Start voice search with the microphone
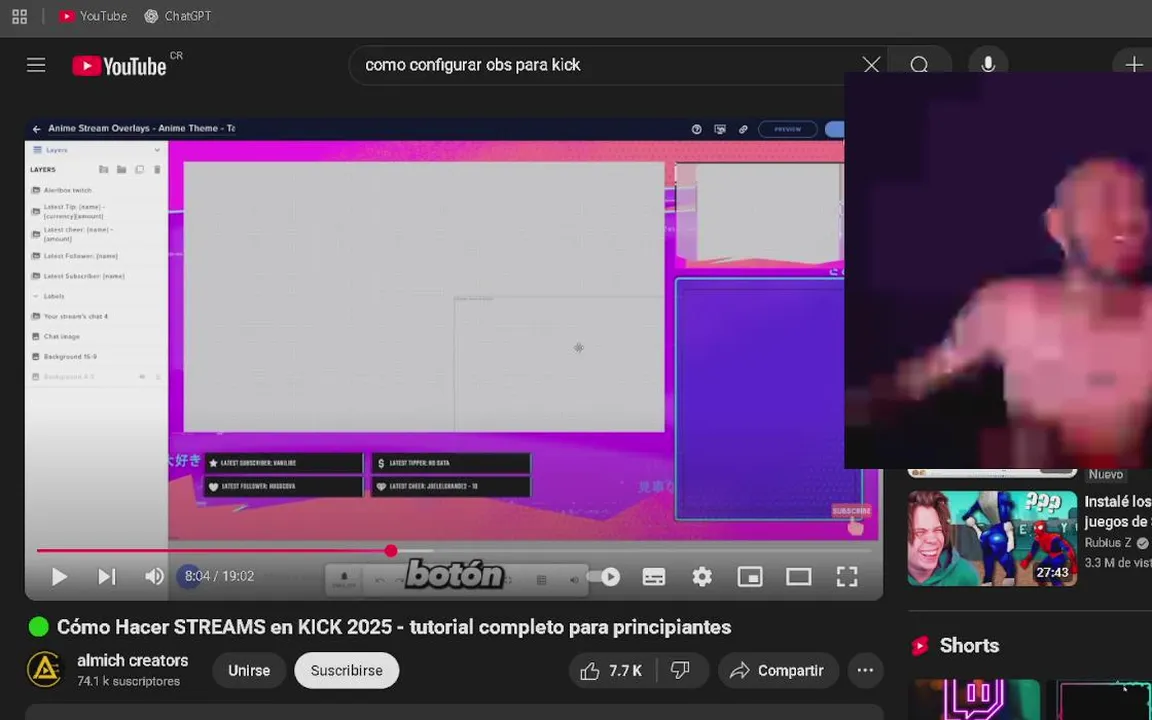This screenshot has width=1152, height=720. point(988,65)
